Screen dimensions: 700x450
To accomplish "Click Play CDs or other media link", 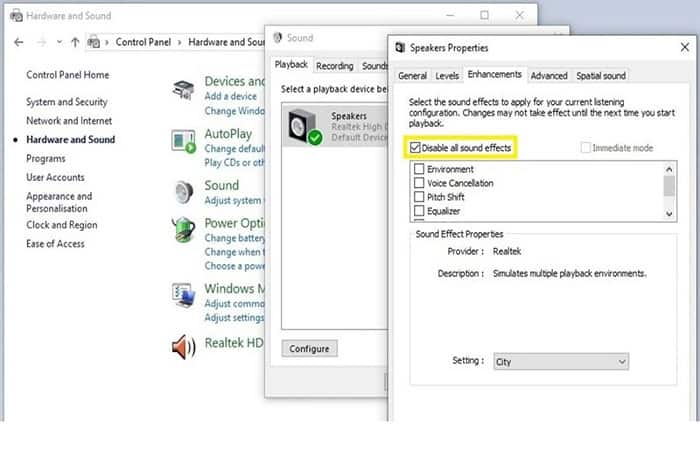I will (234, 163).
